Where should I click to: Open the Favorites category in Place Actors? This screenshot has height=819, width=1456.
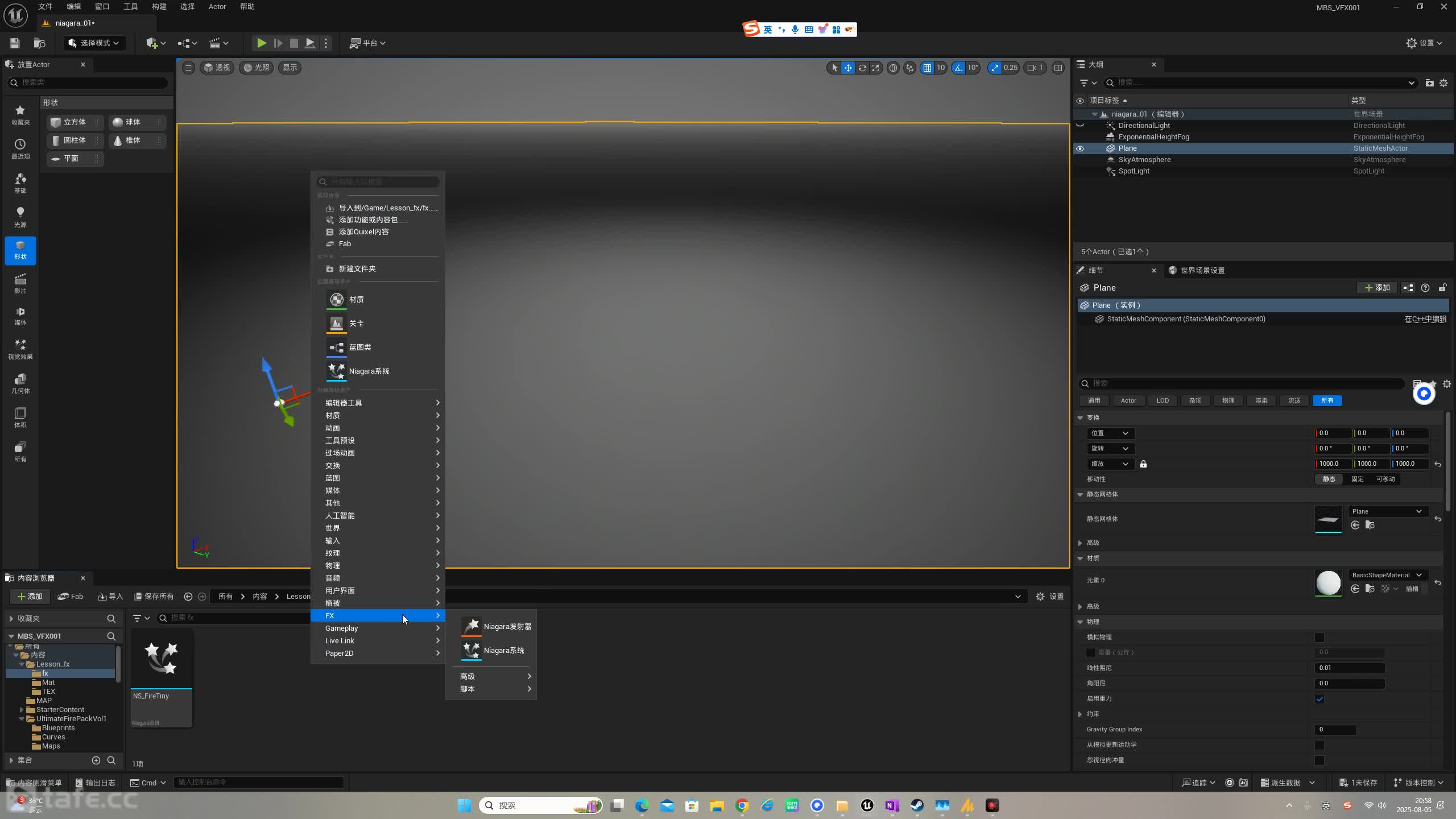coord(20,114)
